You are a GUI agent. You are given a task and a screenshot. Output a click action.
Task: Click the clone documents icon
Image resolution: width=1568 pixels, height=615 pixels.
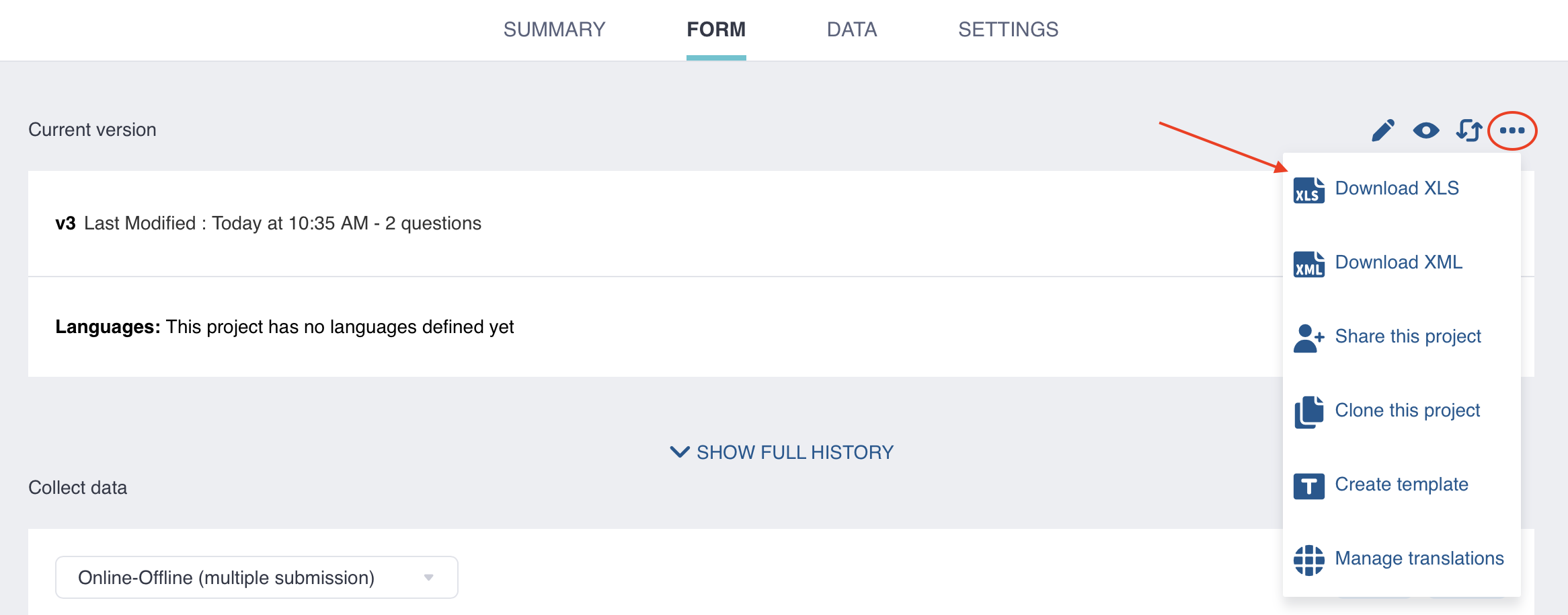pos(1308,412)
